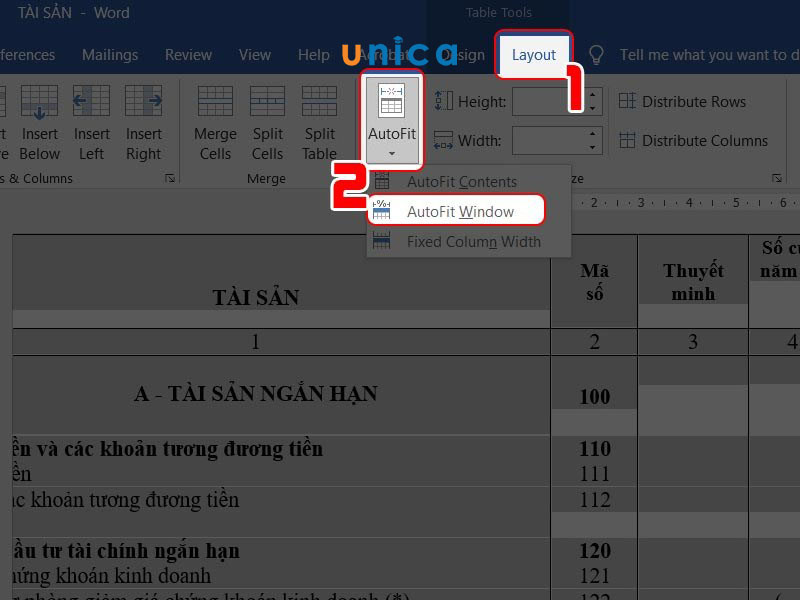Open Cell Size dialog launcher

pyautogui.click(x=776, y=178)
